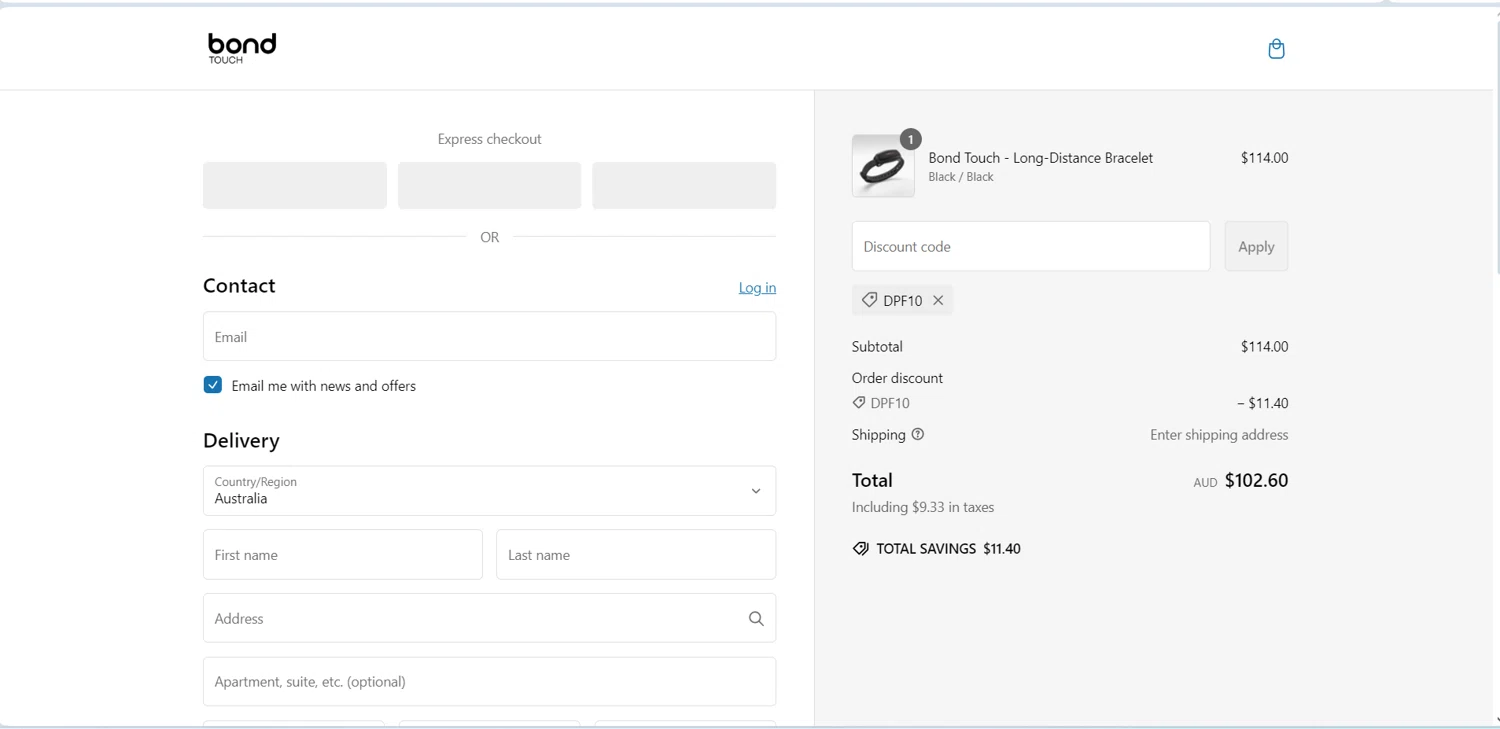Focus the Apartment, suite, etc. field

click(x=489, y=682)
